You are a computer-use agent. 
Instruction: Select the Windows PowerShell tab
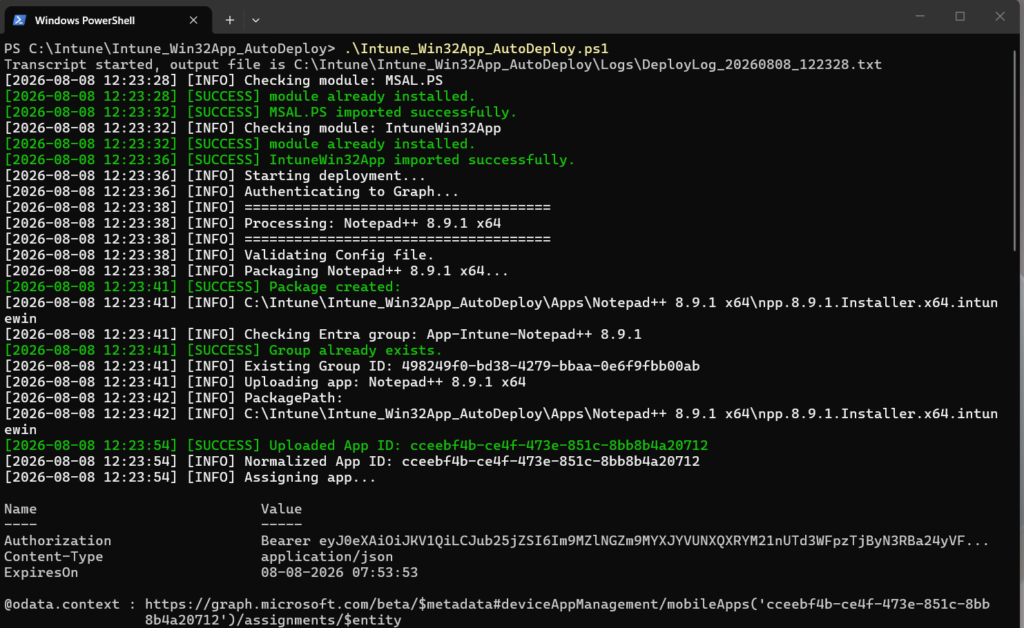pos(108,20)
